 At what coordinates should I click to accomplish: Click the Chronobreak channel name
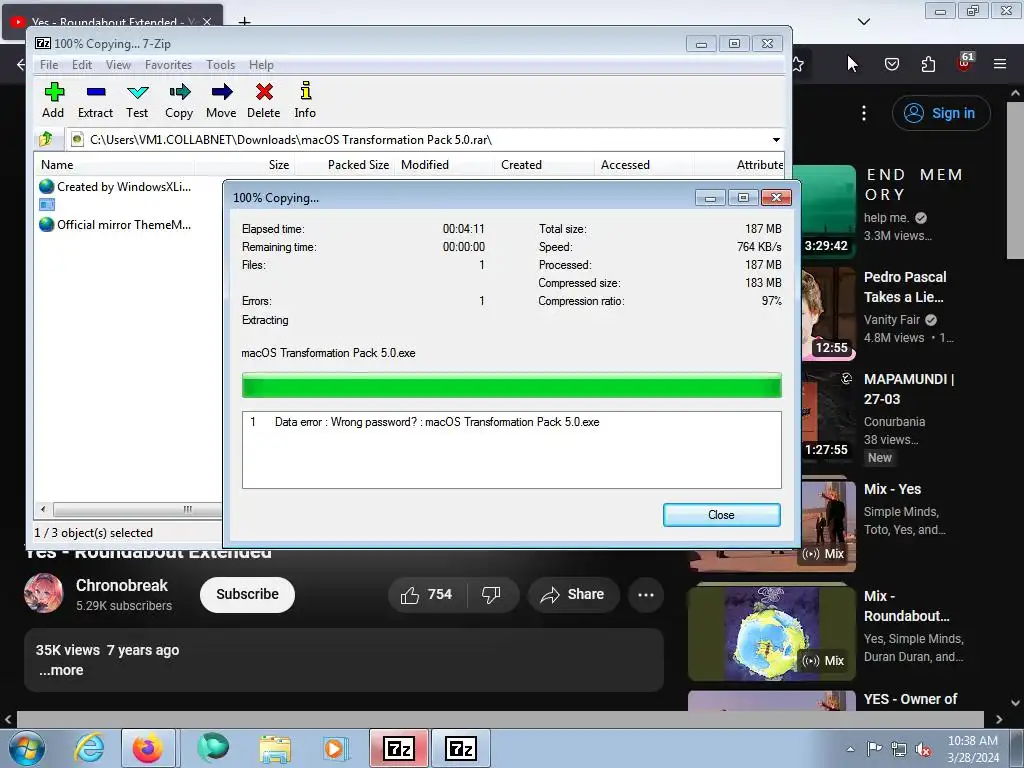(121, 585)
